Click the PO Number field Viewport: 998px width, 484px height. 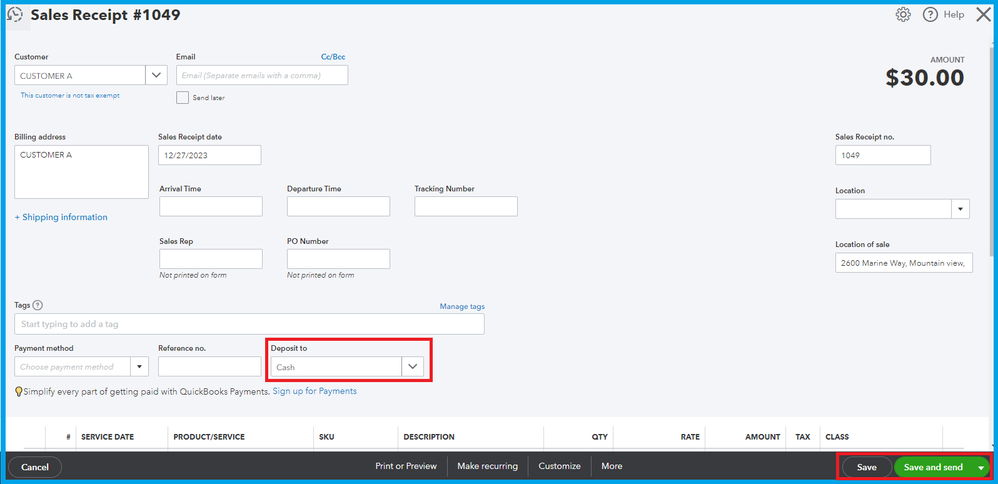(339, 259)
